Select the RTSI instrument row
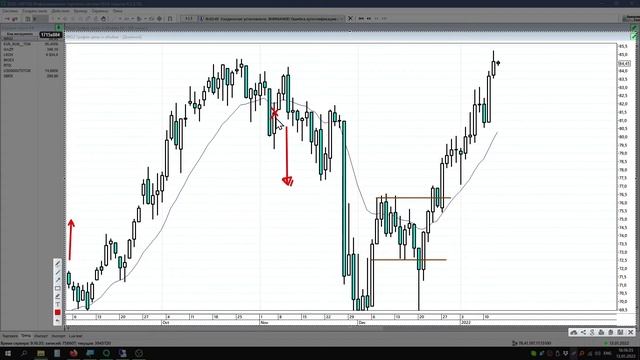640x360 pixels. (31, 65)
